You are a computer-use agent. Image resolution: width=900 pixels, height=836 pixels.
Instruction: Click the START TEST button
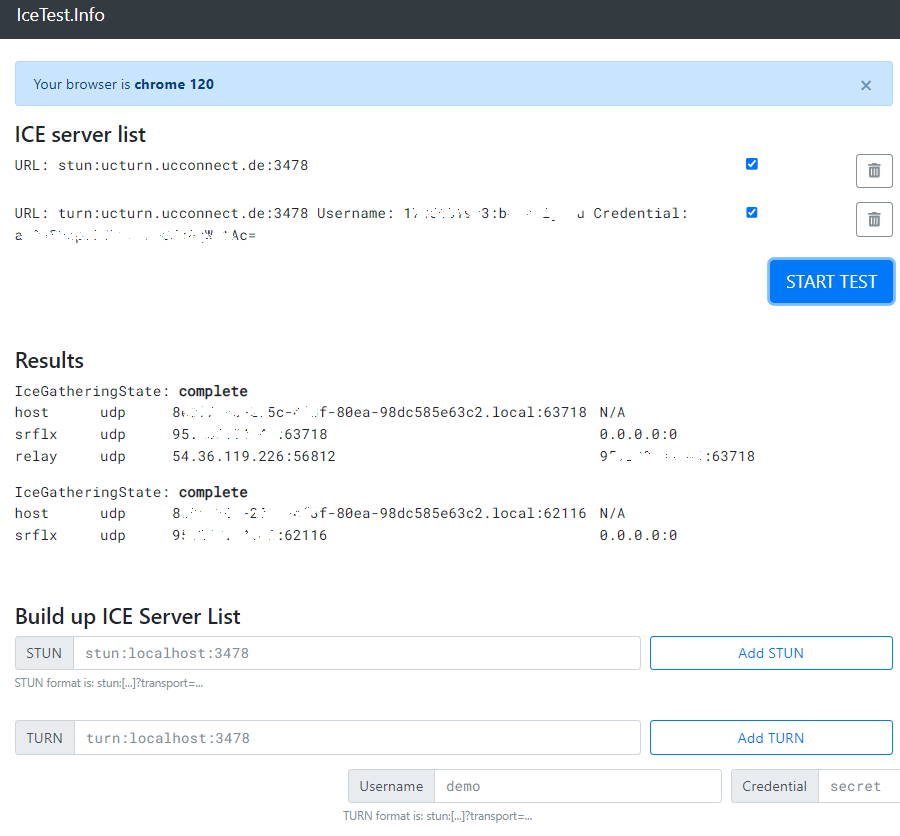(x=831, y=282)
